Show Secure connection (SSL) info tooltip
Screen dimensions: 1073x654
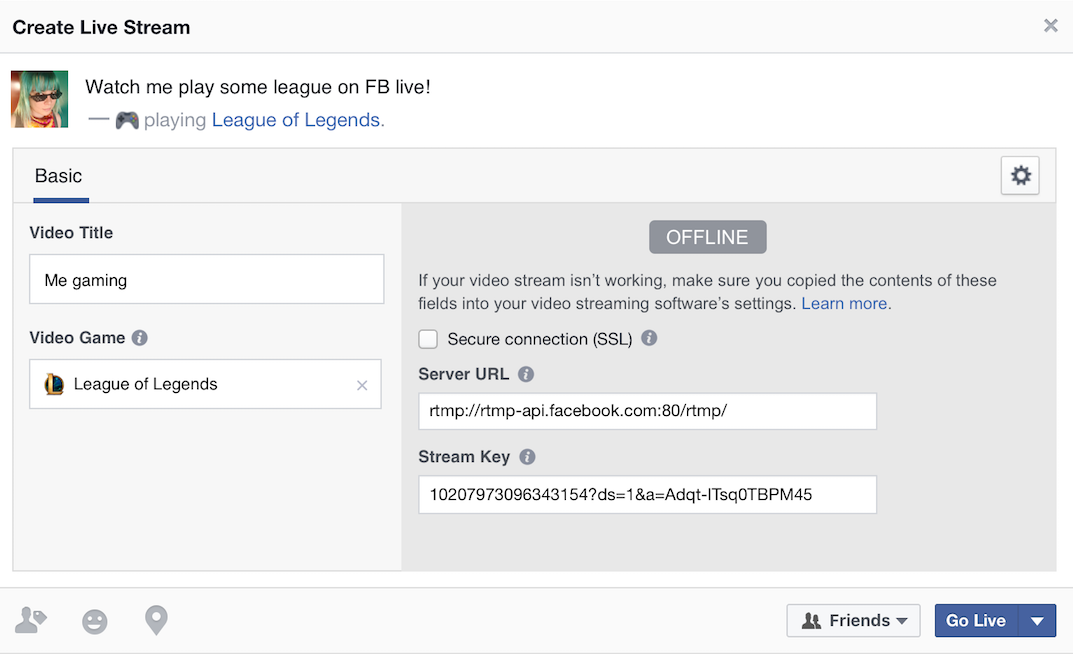coord(649,338)
